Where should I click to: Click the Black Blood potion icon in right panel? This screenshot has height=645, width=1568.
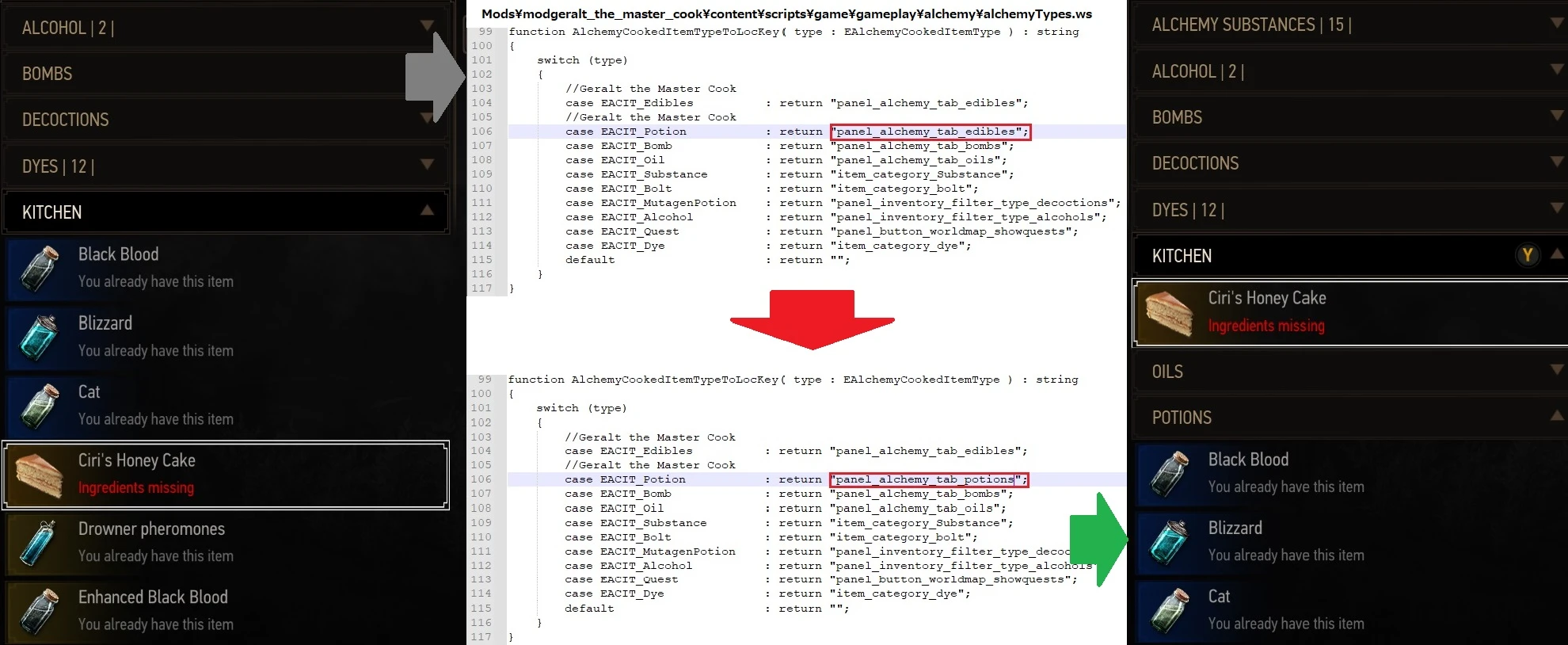[1170, 474]
